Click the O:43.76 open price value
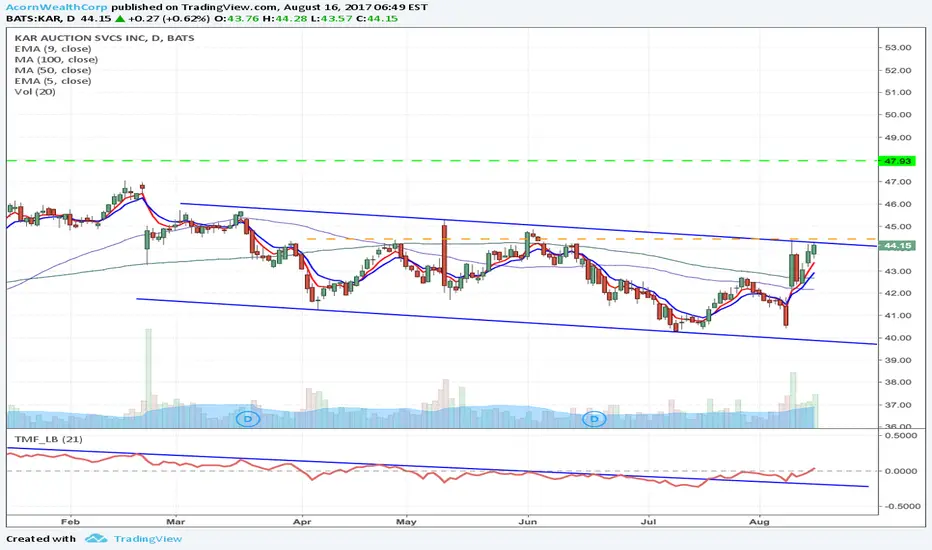Viewport: 932px width, 550px height. (x=237, y=18)
